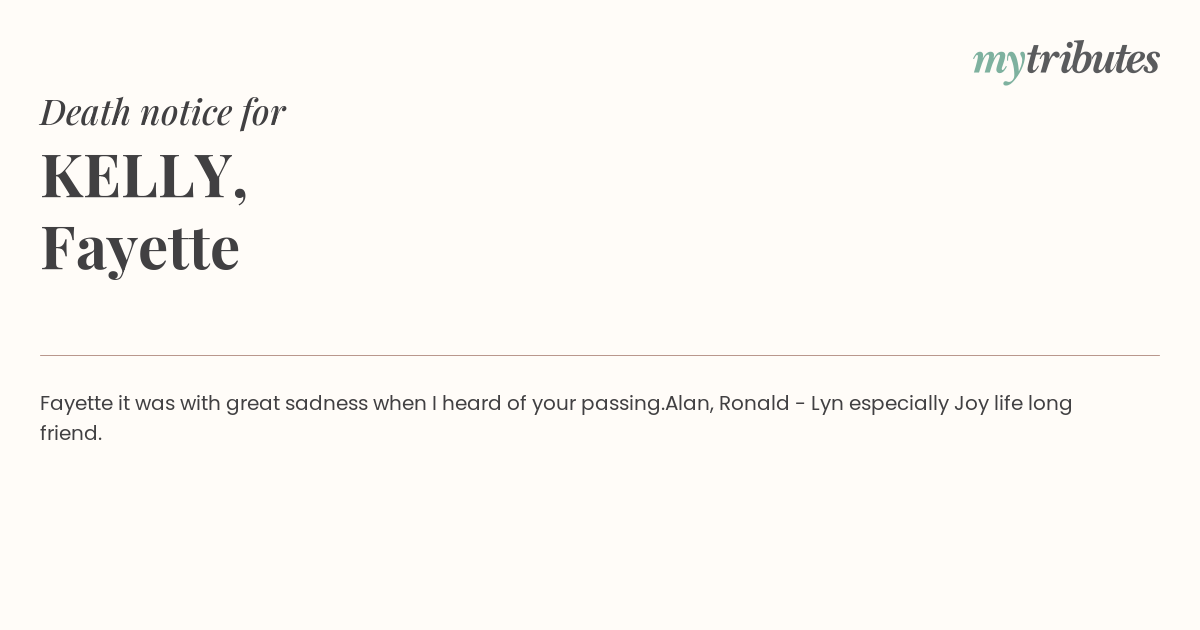The width and height of the screenshot is (1200, 630).
Task: Click "Fayette" at the start of the message
Action: click(76, 403)
